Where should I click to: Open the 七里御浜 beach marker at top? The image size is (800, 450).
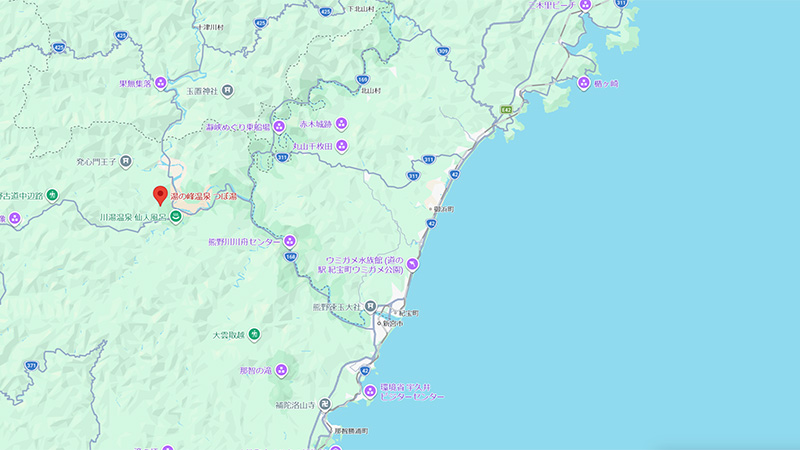pyautogui.click(x=589, y=6)
